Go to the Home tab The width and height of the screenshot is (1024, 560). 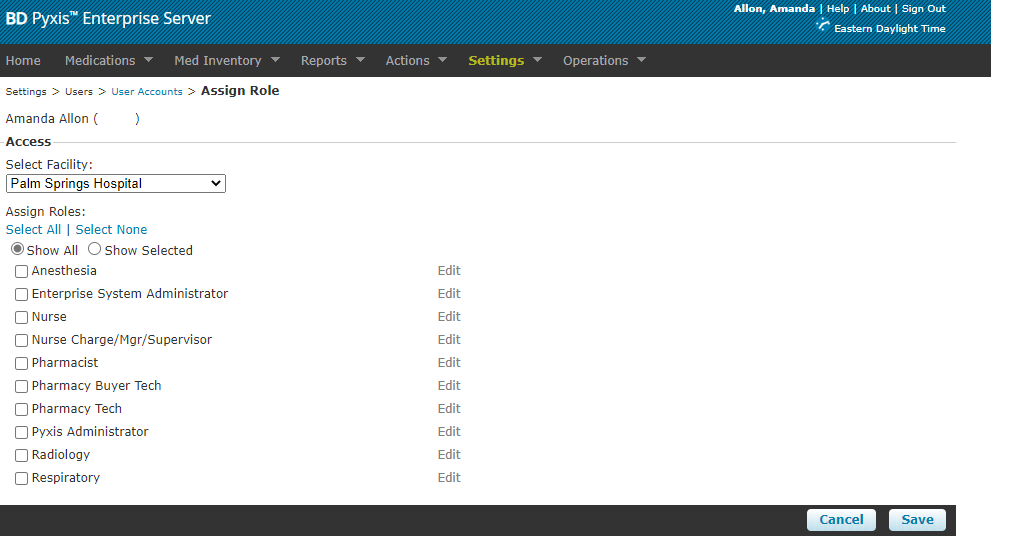[23, 61]
